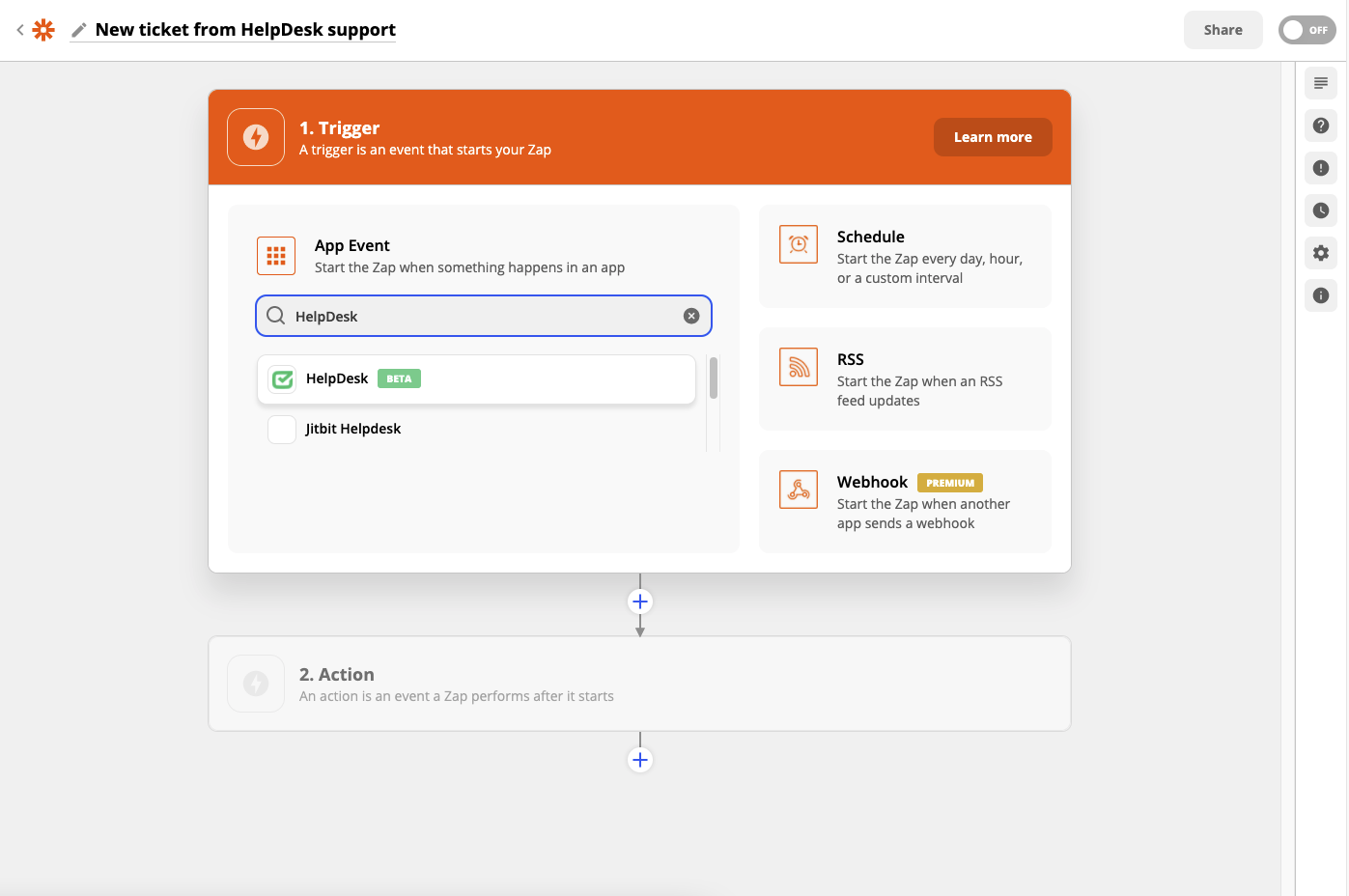Click the Learn more button

point(993,137)
